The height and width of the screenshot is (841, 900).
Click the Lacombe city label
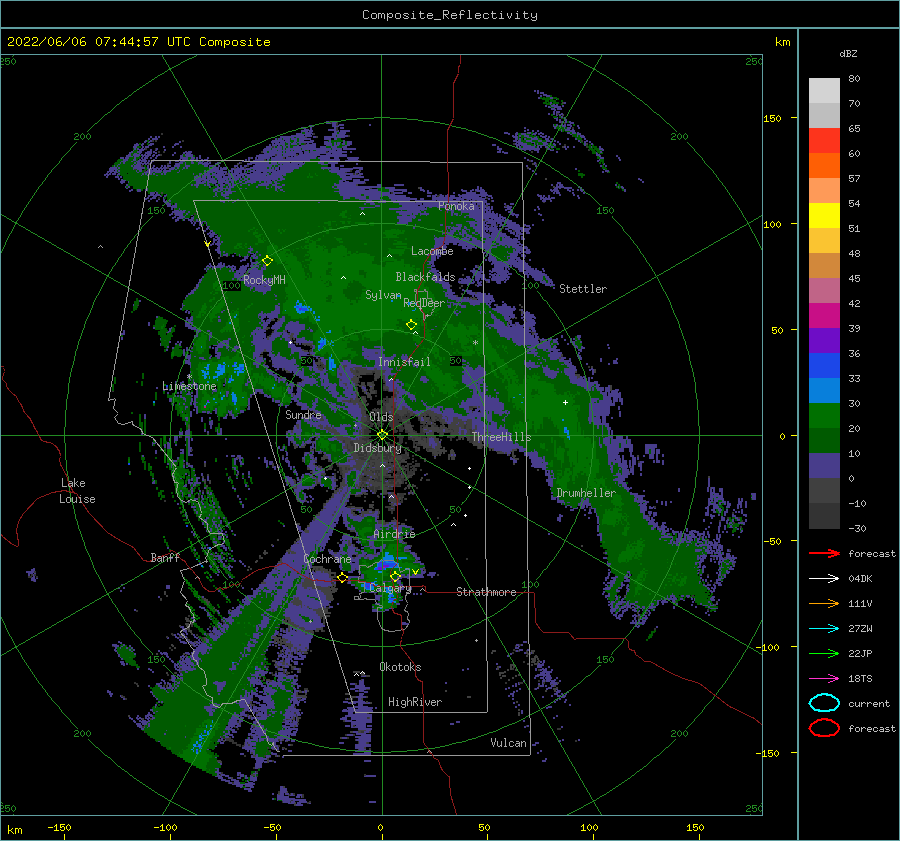coord(432,251)
